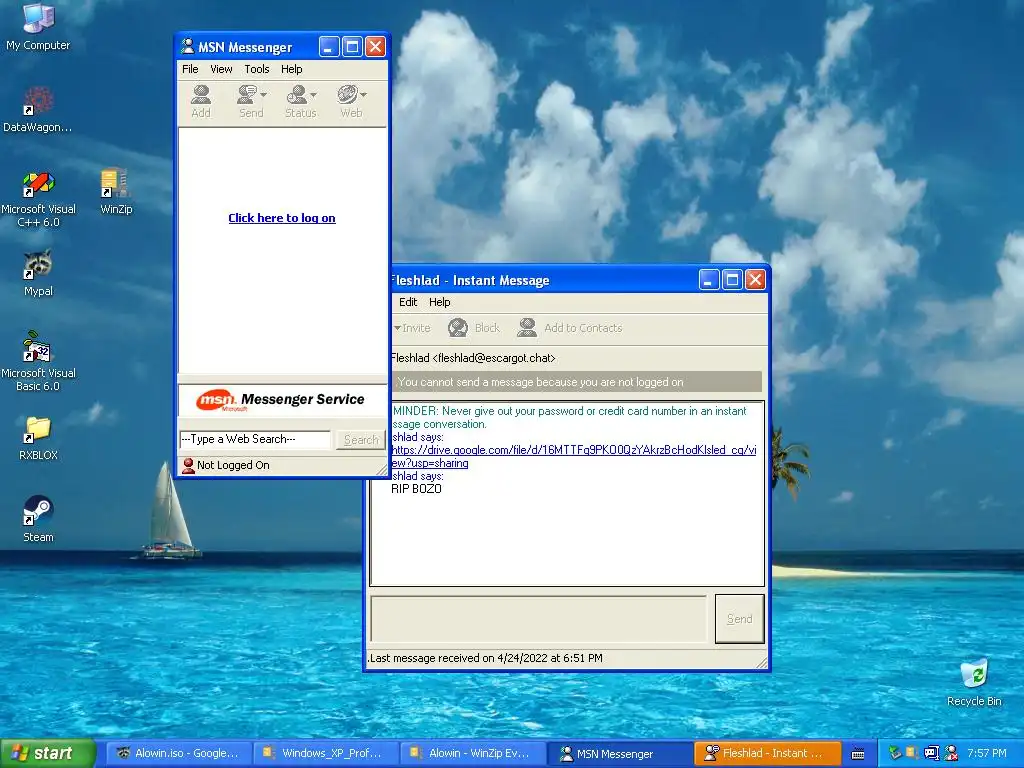Open the Edit menu in Instant Message window

pyautogui.click(x=408, y=302)
